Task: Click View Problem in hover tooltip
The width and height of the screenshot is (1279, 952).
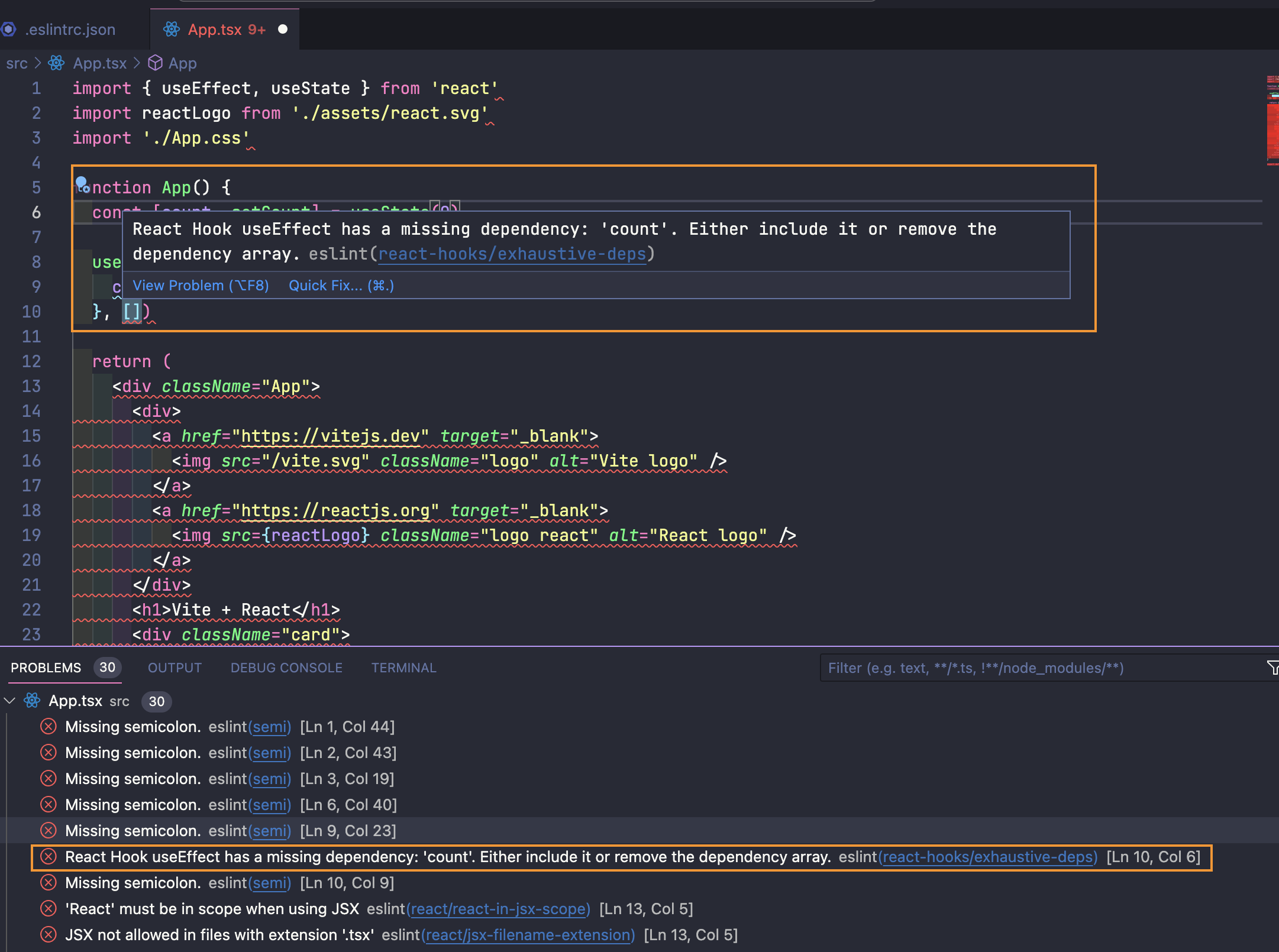Action: (x=201, y=286)
